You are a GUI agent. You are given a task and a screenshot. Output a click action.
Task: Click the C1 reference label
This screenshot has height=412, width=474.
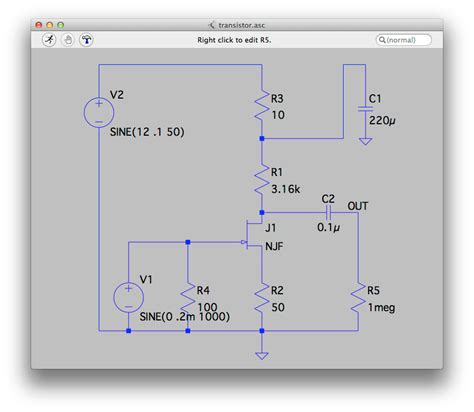375,99
